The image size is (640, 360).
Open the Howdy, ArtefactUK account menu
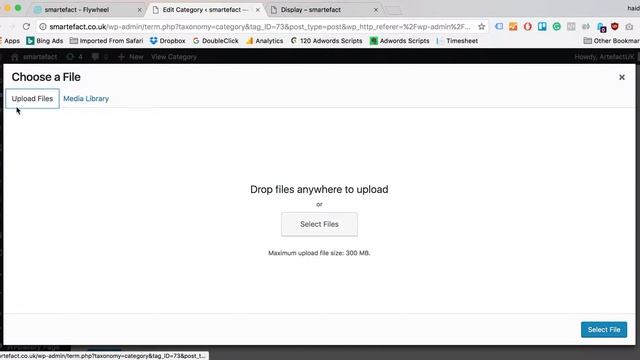(604, 57)
